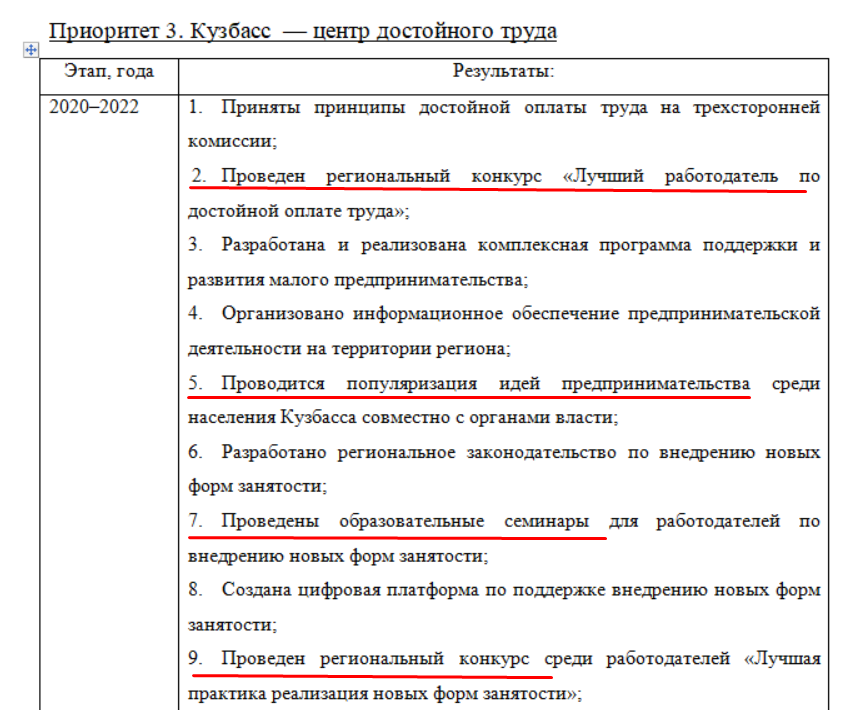Click the text 'развития малого предпринимательства;'
The width and height of the screenshot is (841, 710).
pyautogui.click(x=358, y=280)
